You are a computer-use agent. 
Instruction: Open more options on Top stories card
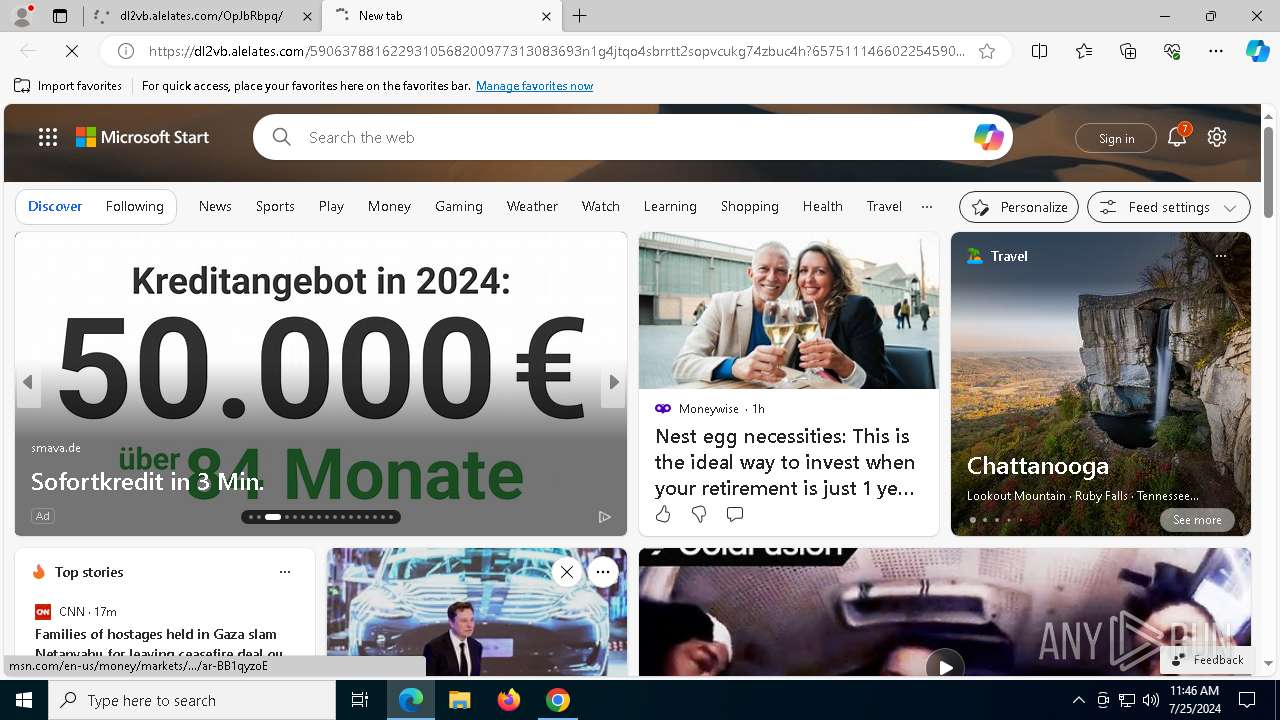(x=285, y=572)
